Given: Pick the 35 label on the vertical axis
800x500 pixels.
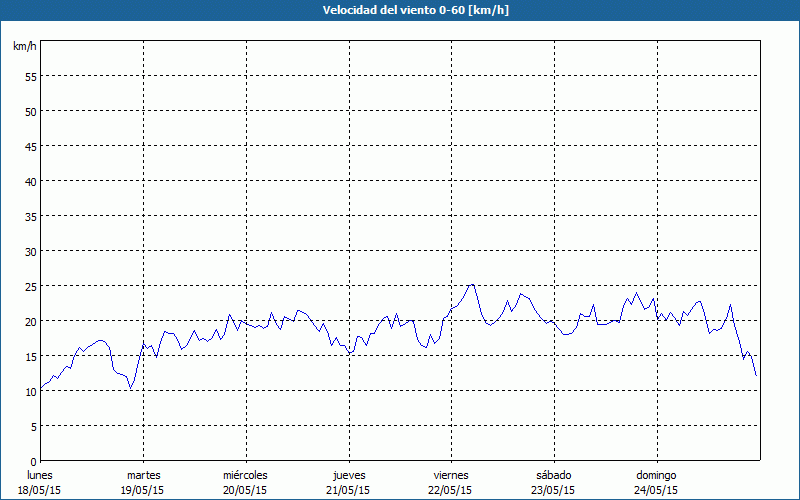Looking at the screenshot, I should point(30,216).
